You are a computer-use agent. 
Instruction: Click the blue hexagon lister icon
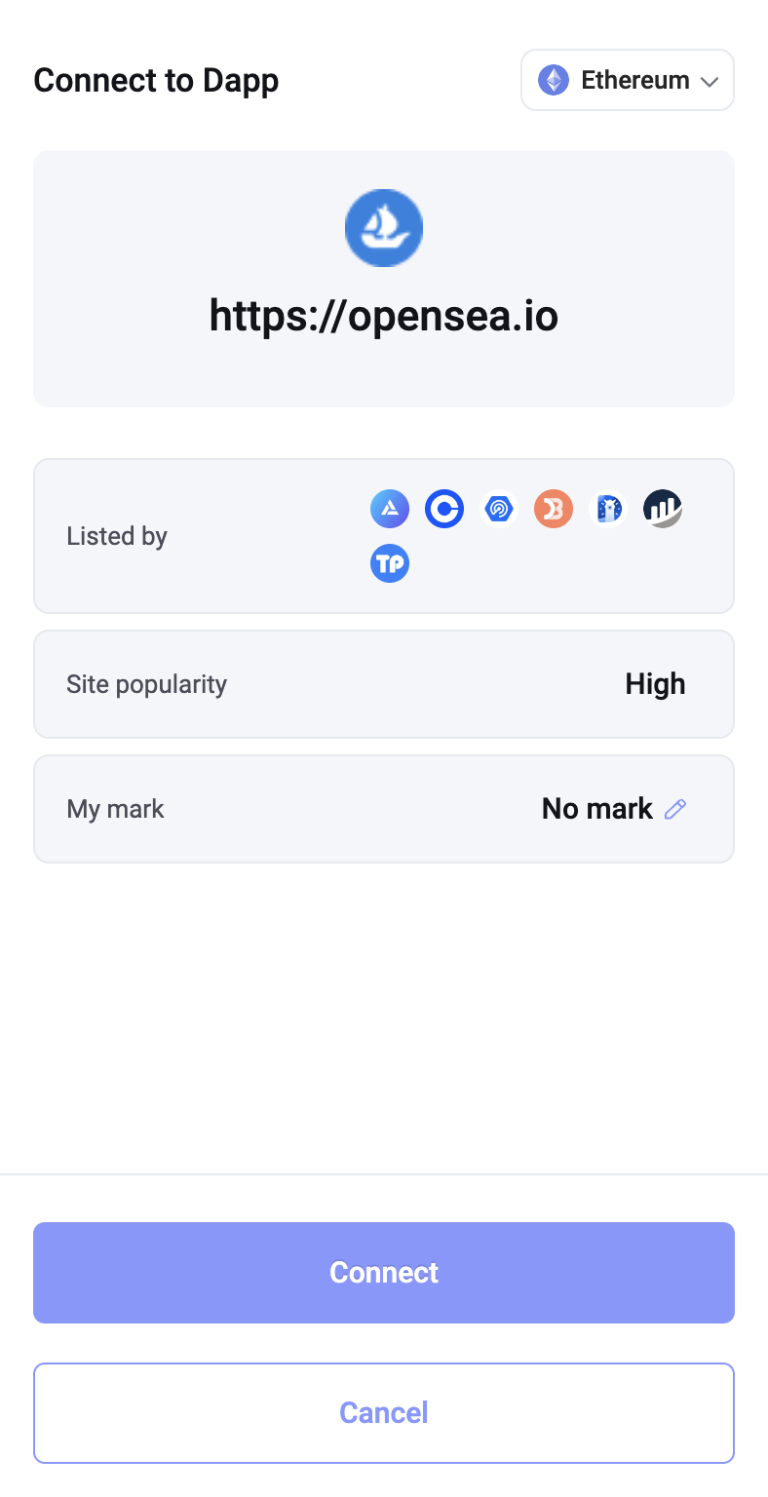[498, 509]
